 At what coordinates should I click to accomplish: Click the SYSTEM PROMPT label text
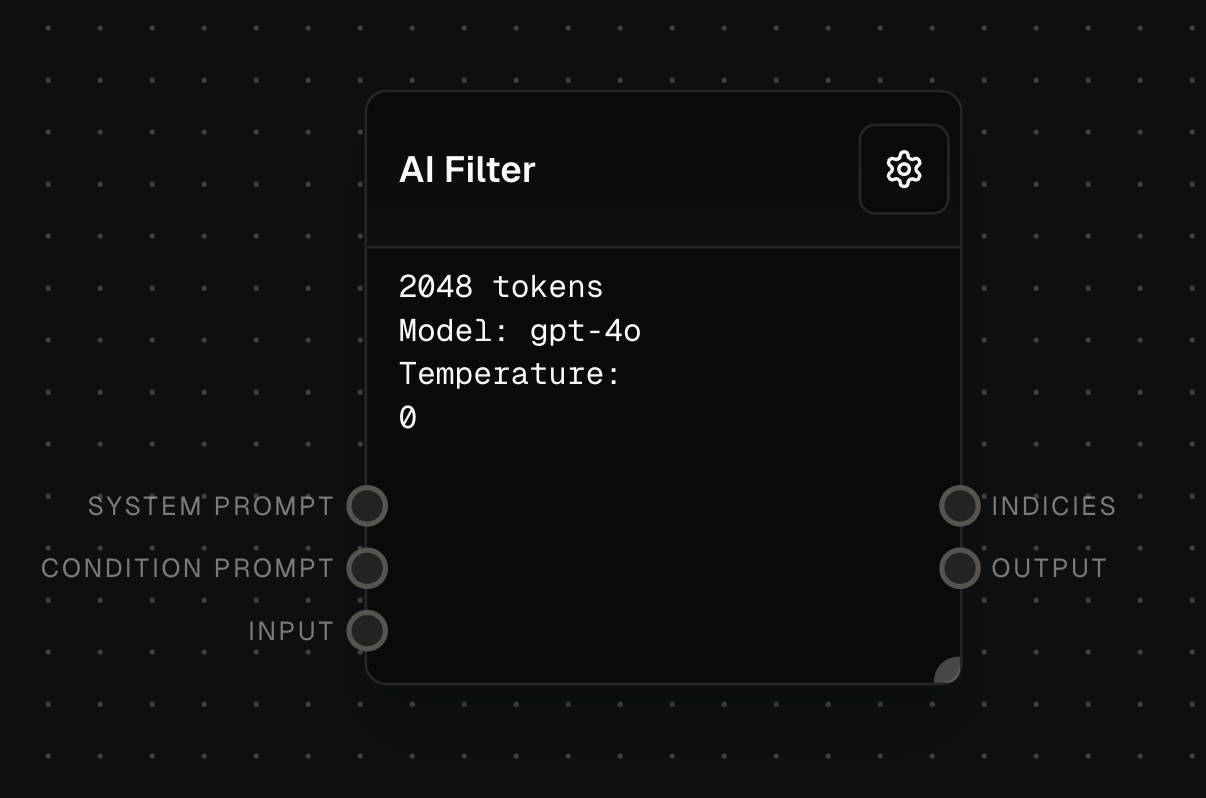click(x=211, y=506)
